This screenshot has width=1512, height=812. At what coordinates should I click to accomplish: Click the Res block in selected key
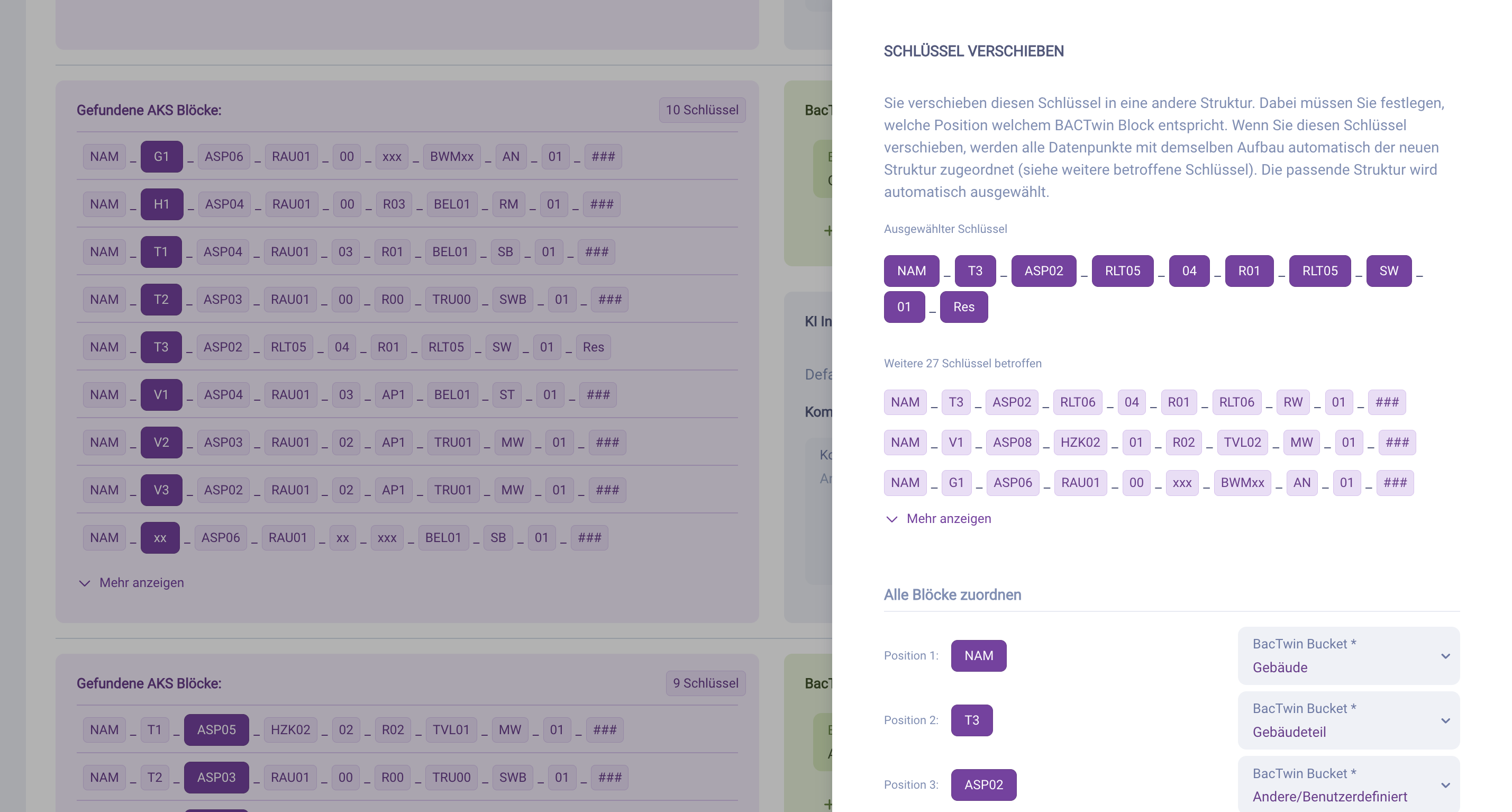click(x=963, y=307)
